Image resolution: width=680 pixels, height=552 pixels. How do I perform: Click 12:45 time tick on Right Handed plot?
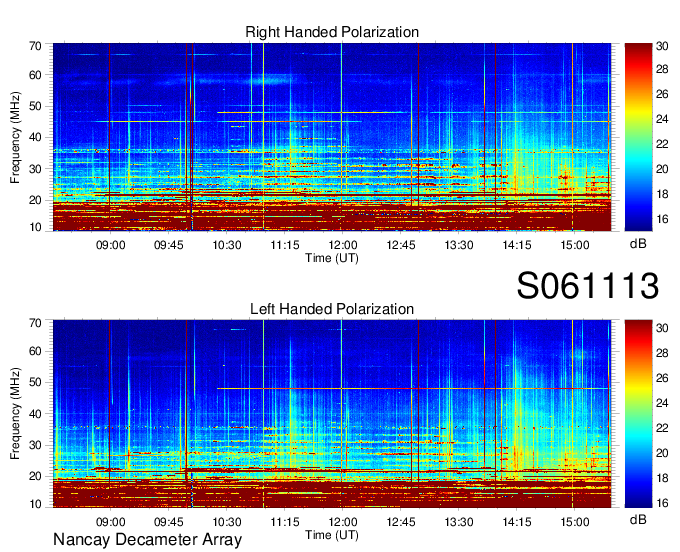tap(401, 245)
